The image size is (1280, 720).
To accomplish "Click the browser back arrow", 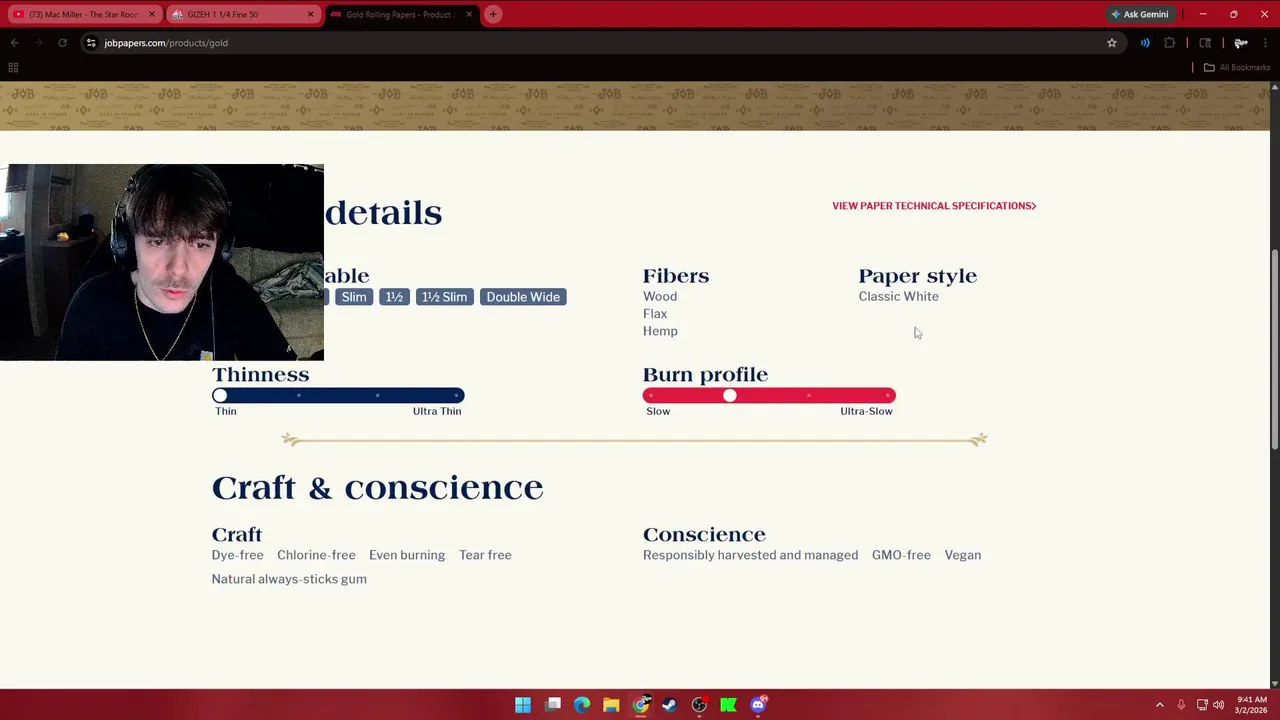I will [x=15, y=43].
